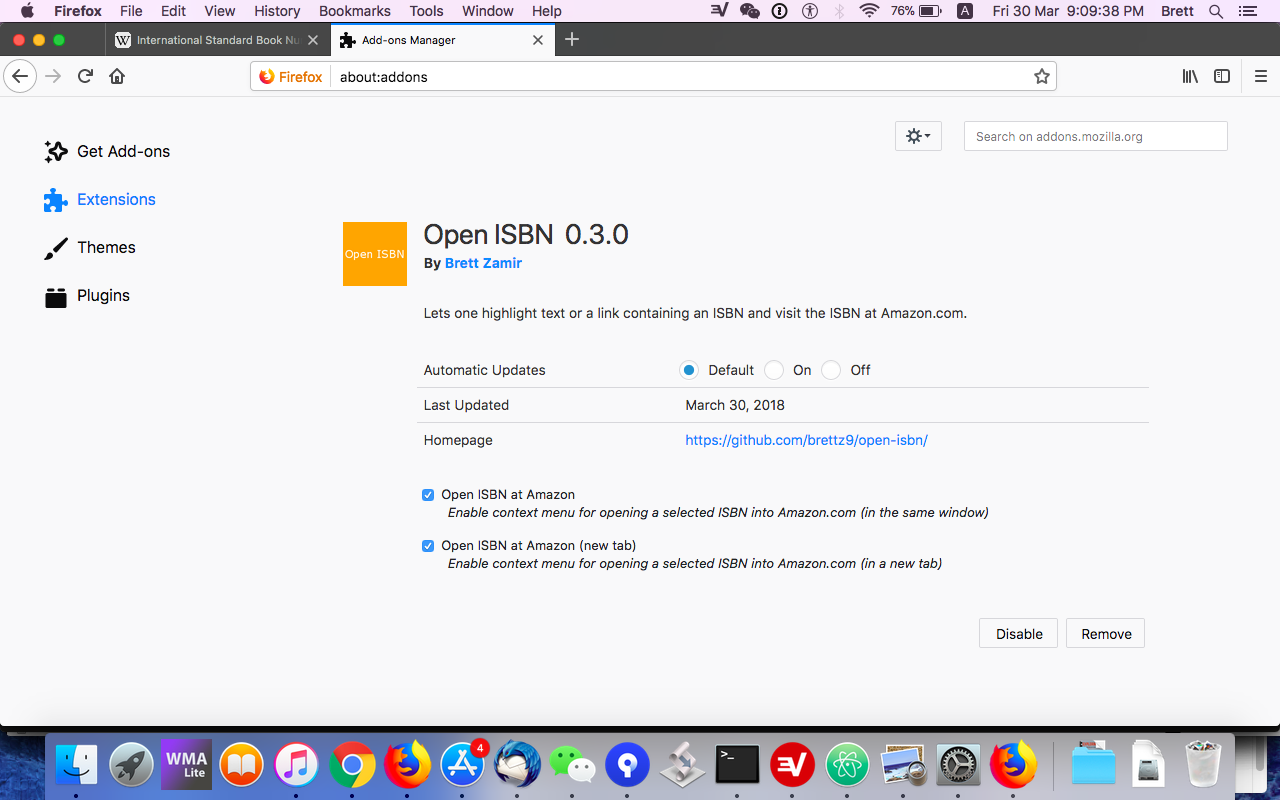Open a new tab with plus button
Image resolution: width=1280 pixels, height=800 pixels.
pyautogui.click(x=572, y=40)
